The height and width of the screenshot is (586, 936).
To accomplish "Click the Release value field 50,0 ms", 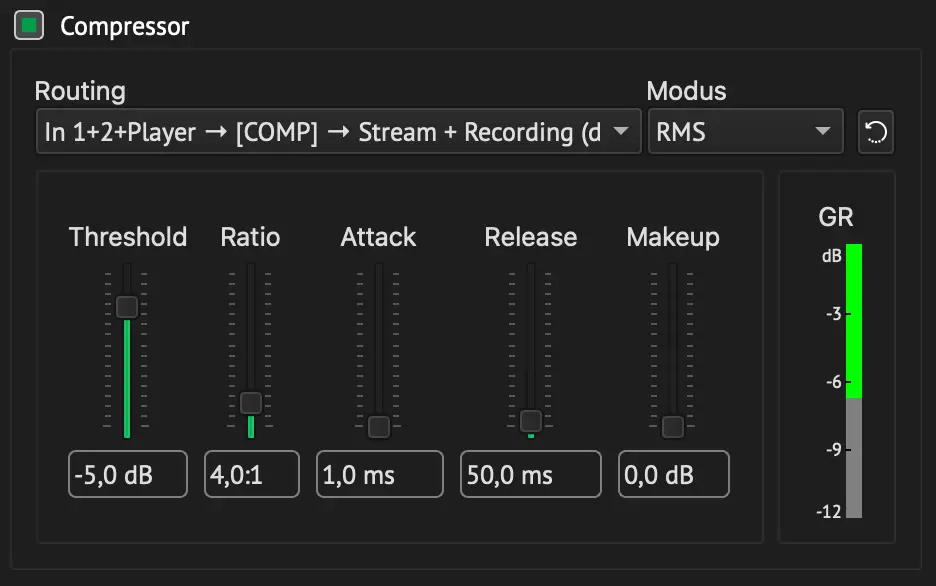I will (x=531, y=474).
